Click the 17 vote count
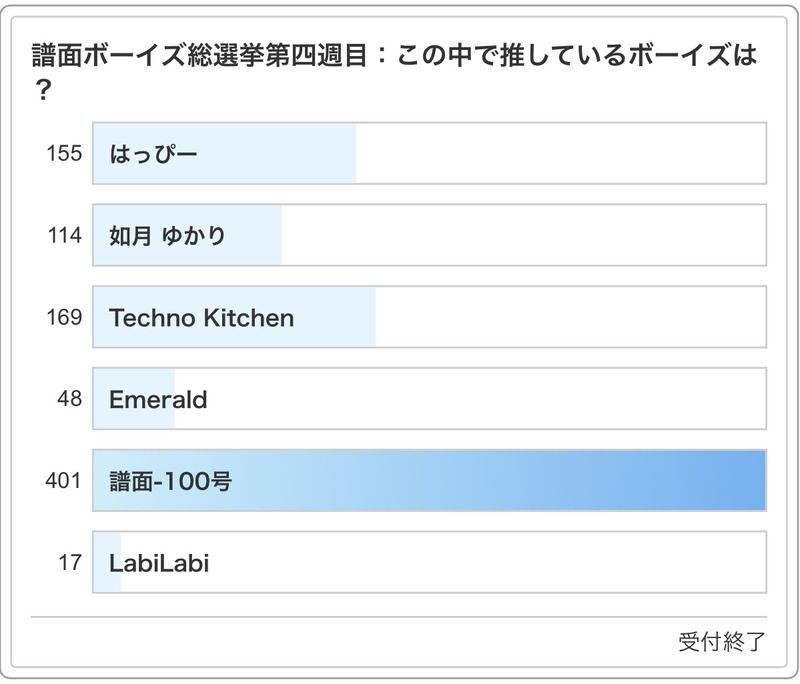The image size is (800, 684). 69,563
